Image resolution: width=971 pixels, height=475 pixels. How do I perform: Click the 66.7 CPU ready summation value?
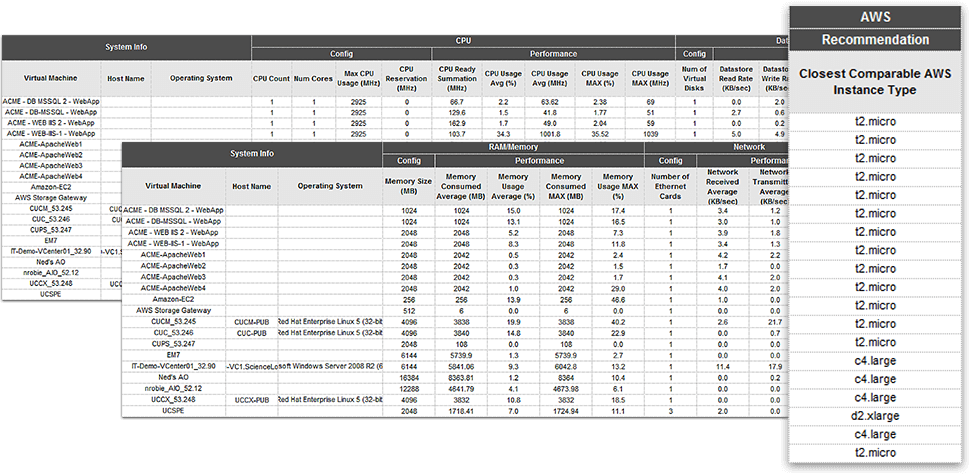[457, 102]
